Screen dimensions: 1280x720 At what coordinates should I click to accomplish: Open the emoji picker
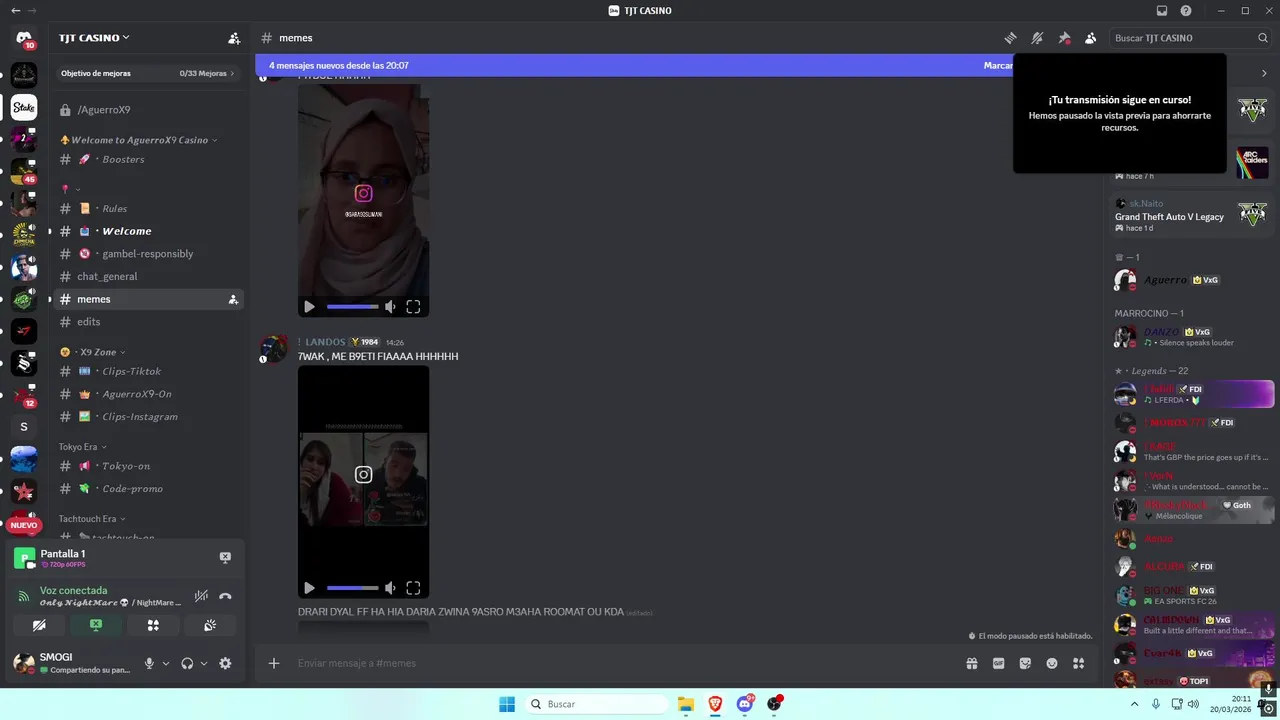[x=1052, y=663]
